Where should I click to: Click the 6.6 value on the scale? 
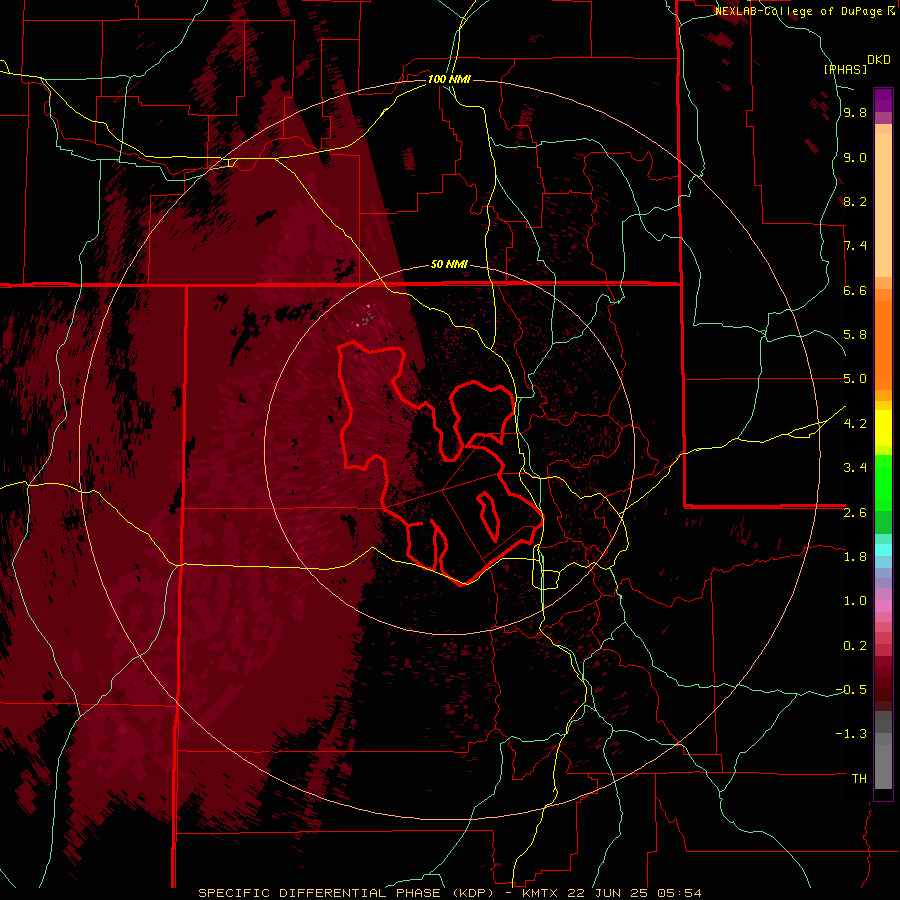coord(855,290)
